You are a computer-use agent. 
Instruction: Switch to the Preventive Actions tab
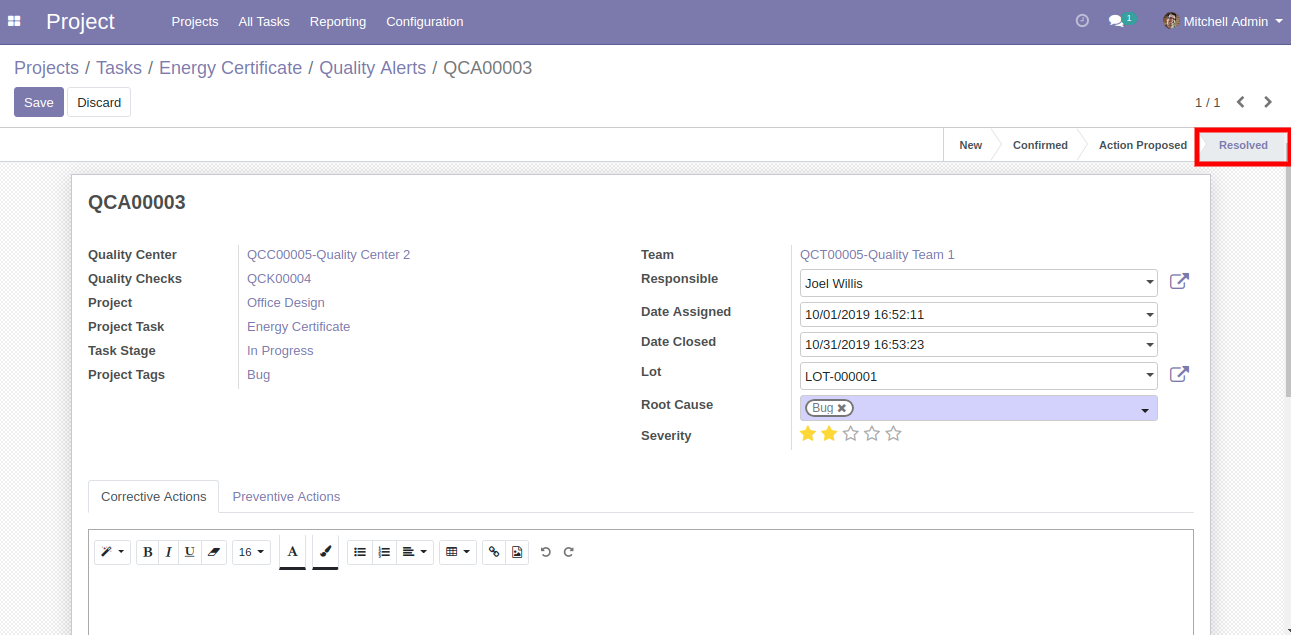pyautogui.click(x=286, y=496)
